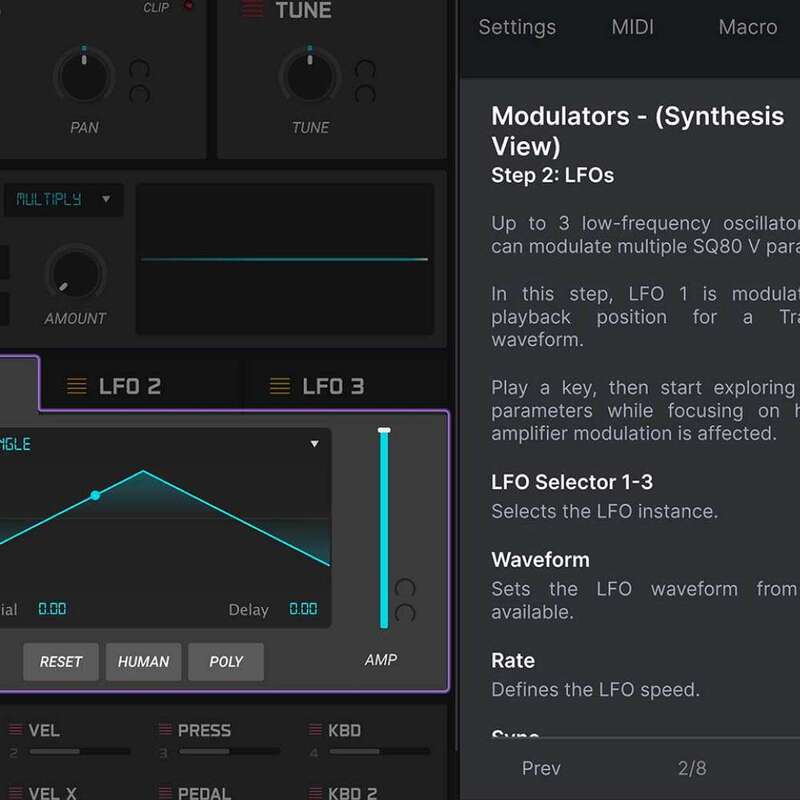Toggle POLY mode for the LFO
Viewport: 800px width, 800px height.
226,662
